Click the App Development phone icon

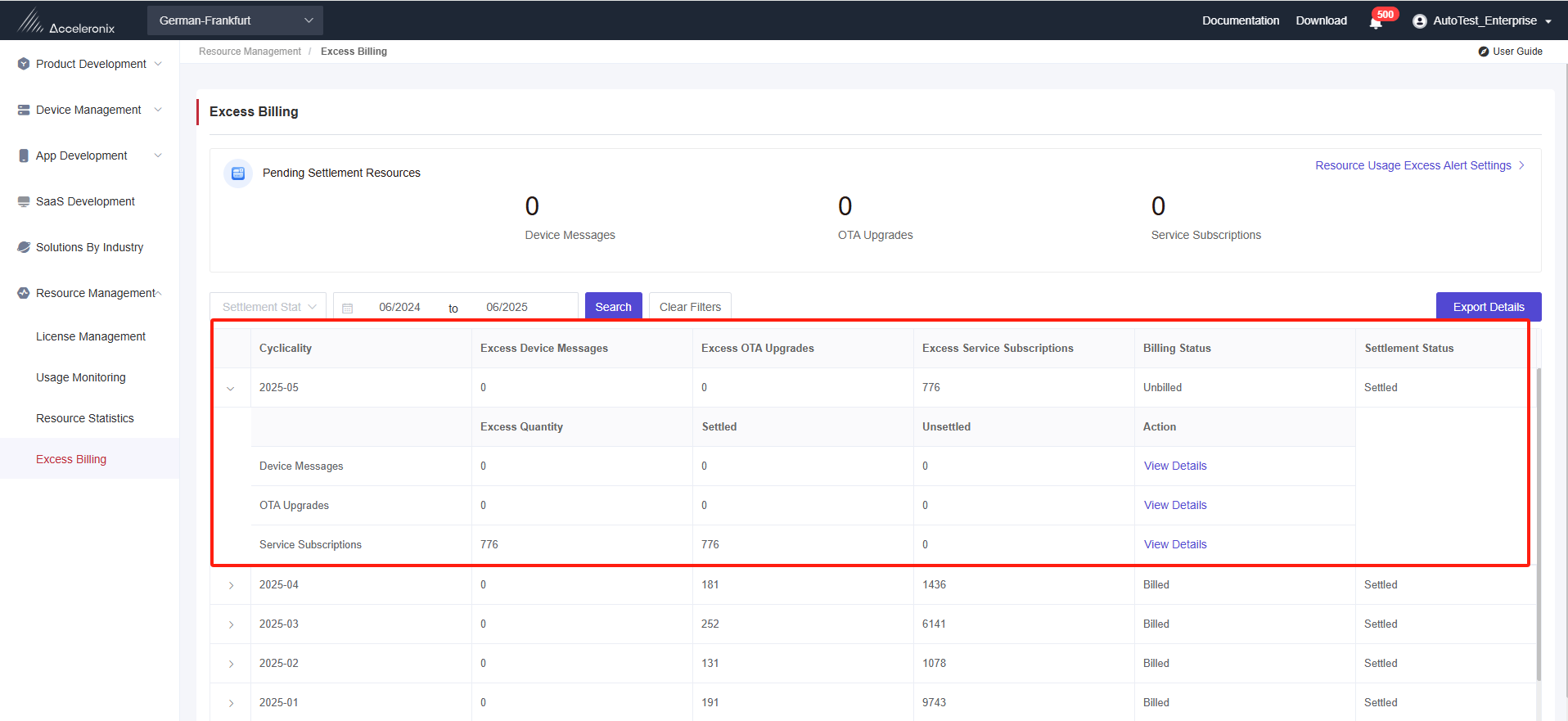click(24, 155)
